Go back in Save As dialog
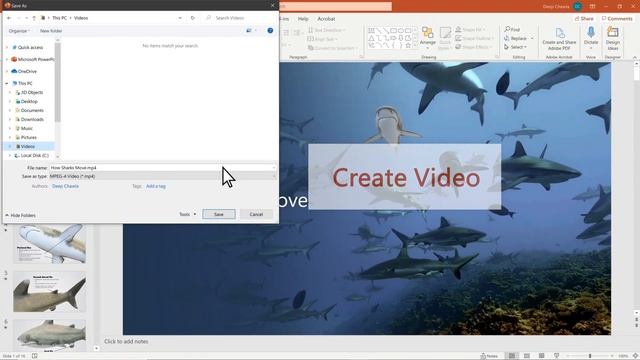The width and height of the screenshot is (640, 360). [x=9, y=18]
